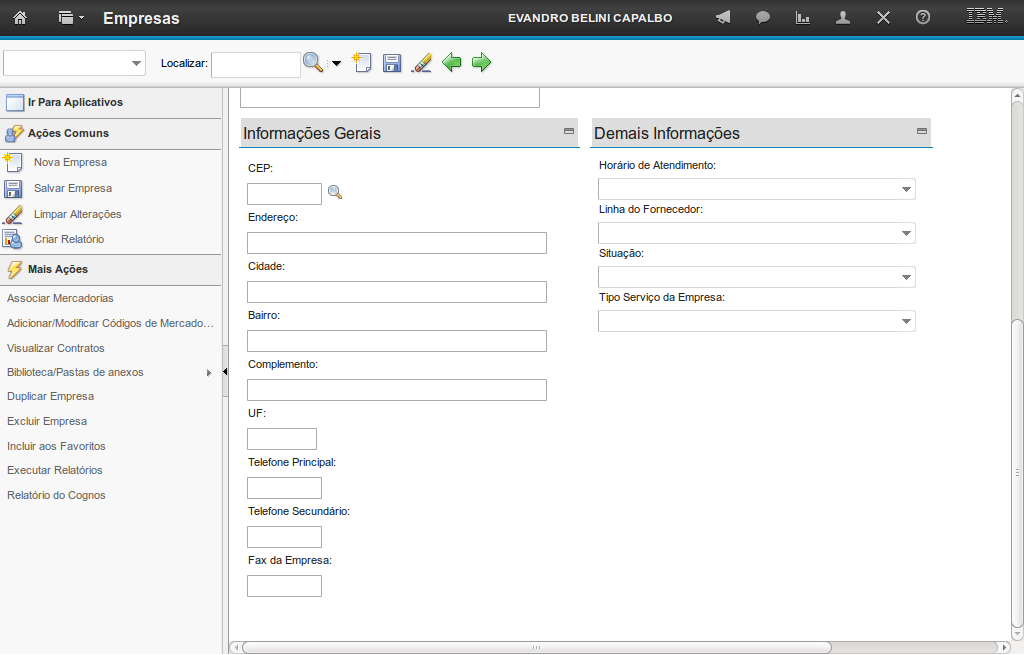Go to next record with green right arrow
This screenshot has width=1024, height=655.
pos(482,63)
